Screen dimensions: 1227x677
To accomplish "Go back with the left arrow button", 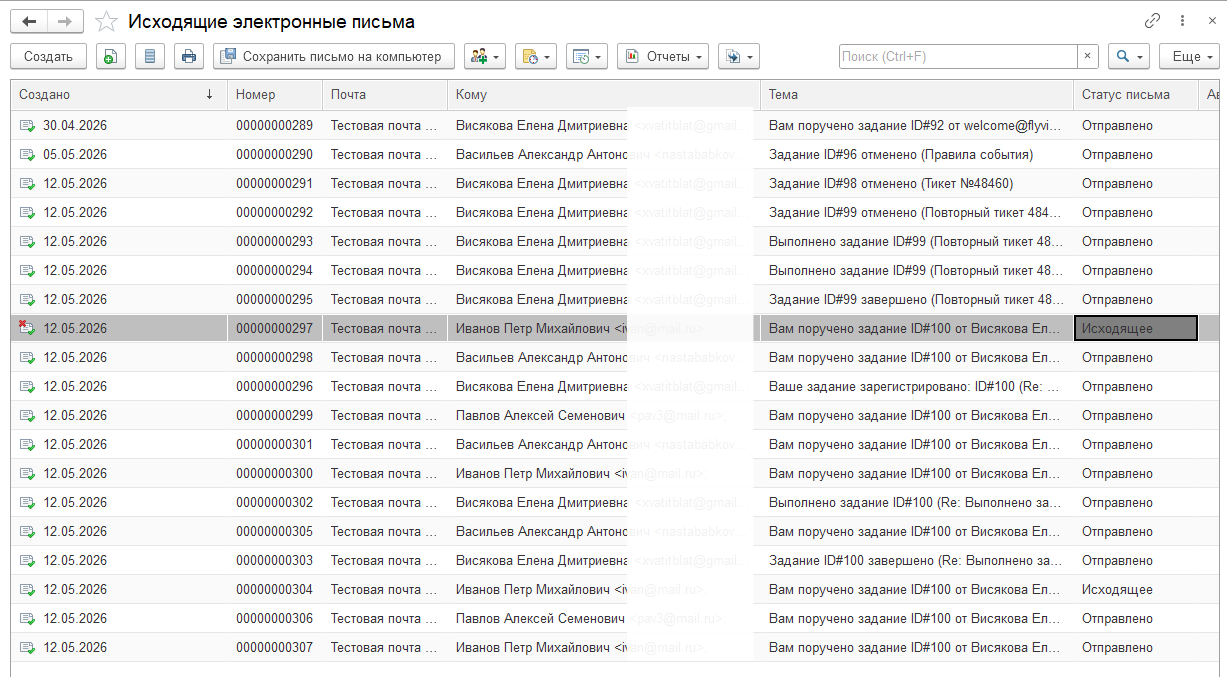I will [x=28, y=21].
